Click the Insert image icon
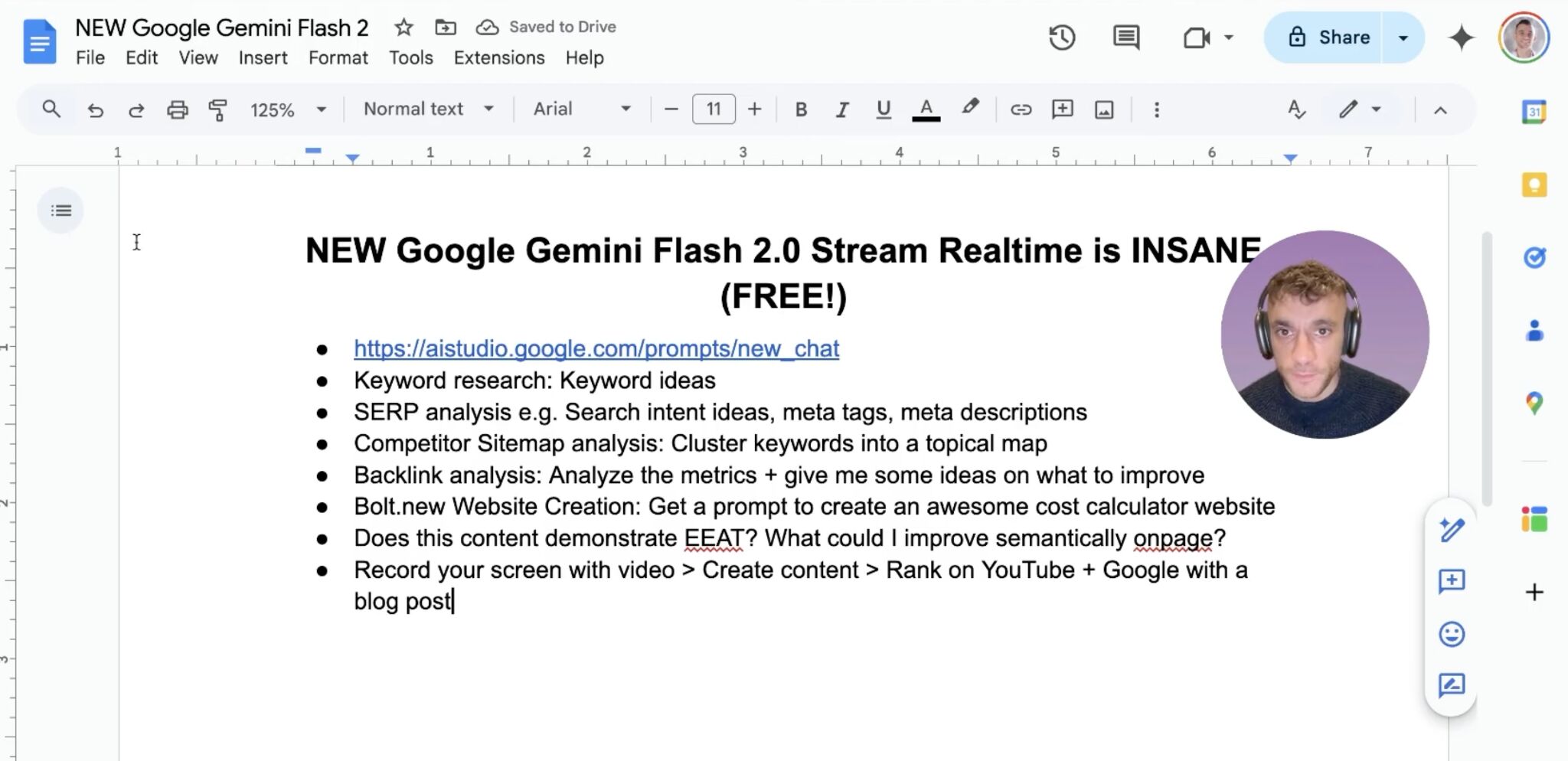This screenshot has width=1568, height=761. click(x=1102, y=109)
